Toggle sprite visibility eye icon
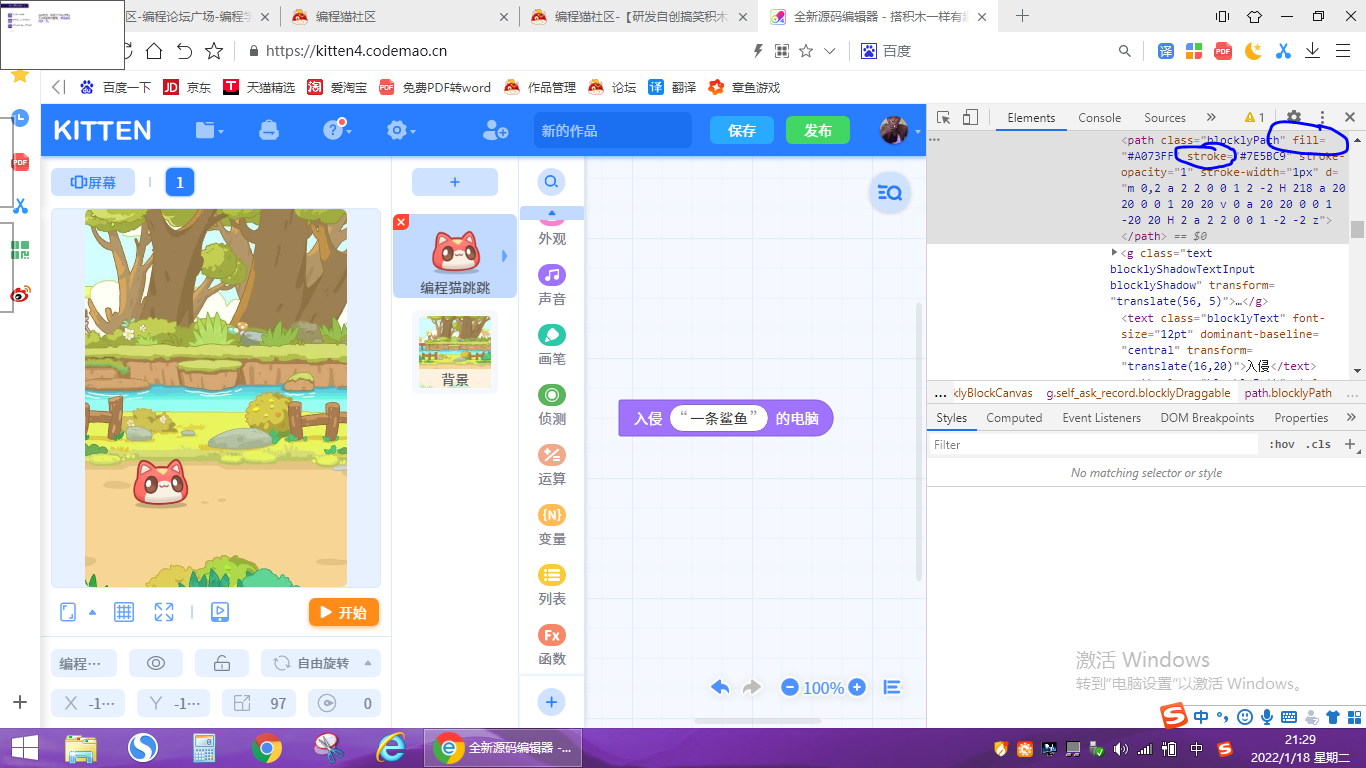This screenshot has height=768, width=1366. click(x=156, y=663)
